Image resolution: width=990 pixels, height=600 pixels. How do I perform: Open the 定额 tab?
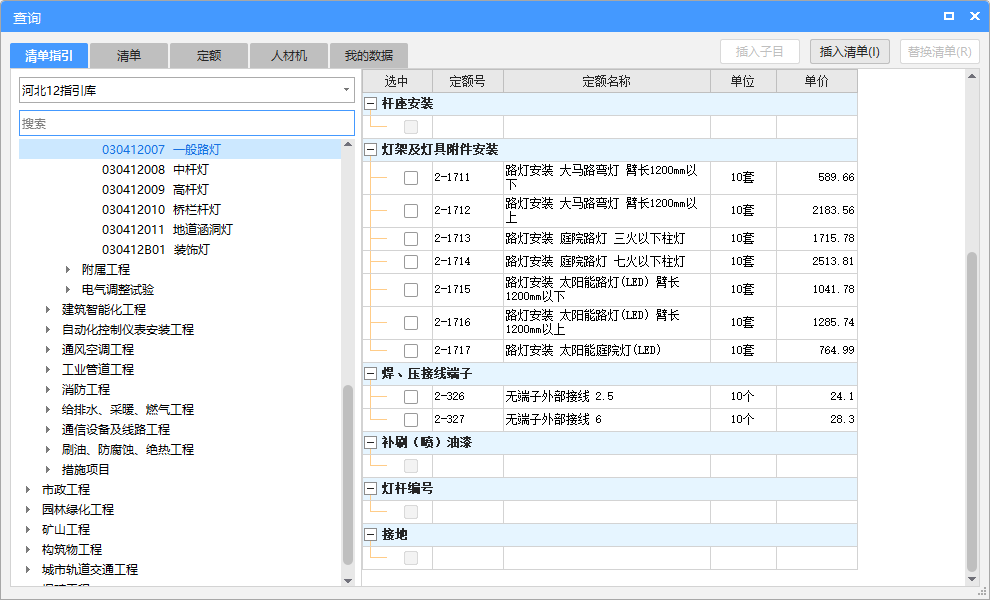(209, 56)
